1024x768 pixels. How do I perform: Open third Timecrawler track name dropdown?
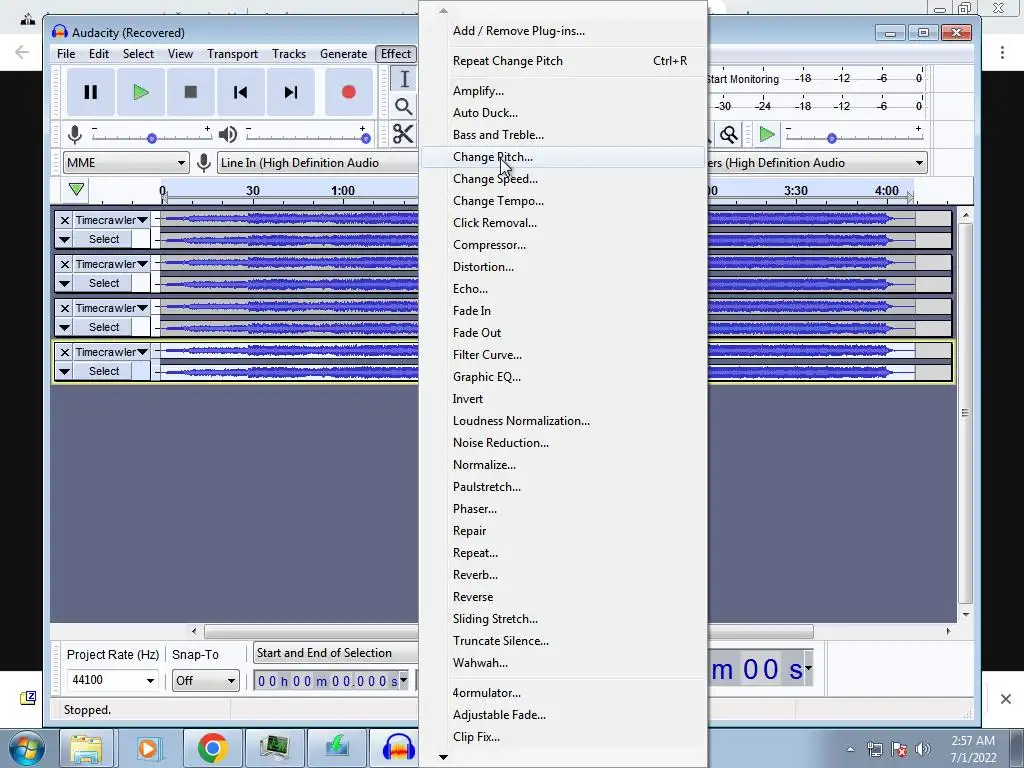coord(112,308)
